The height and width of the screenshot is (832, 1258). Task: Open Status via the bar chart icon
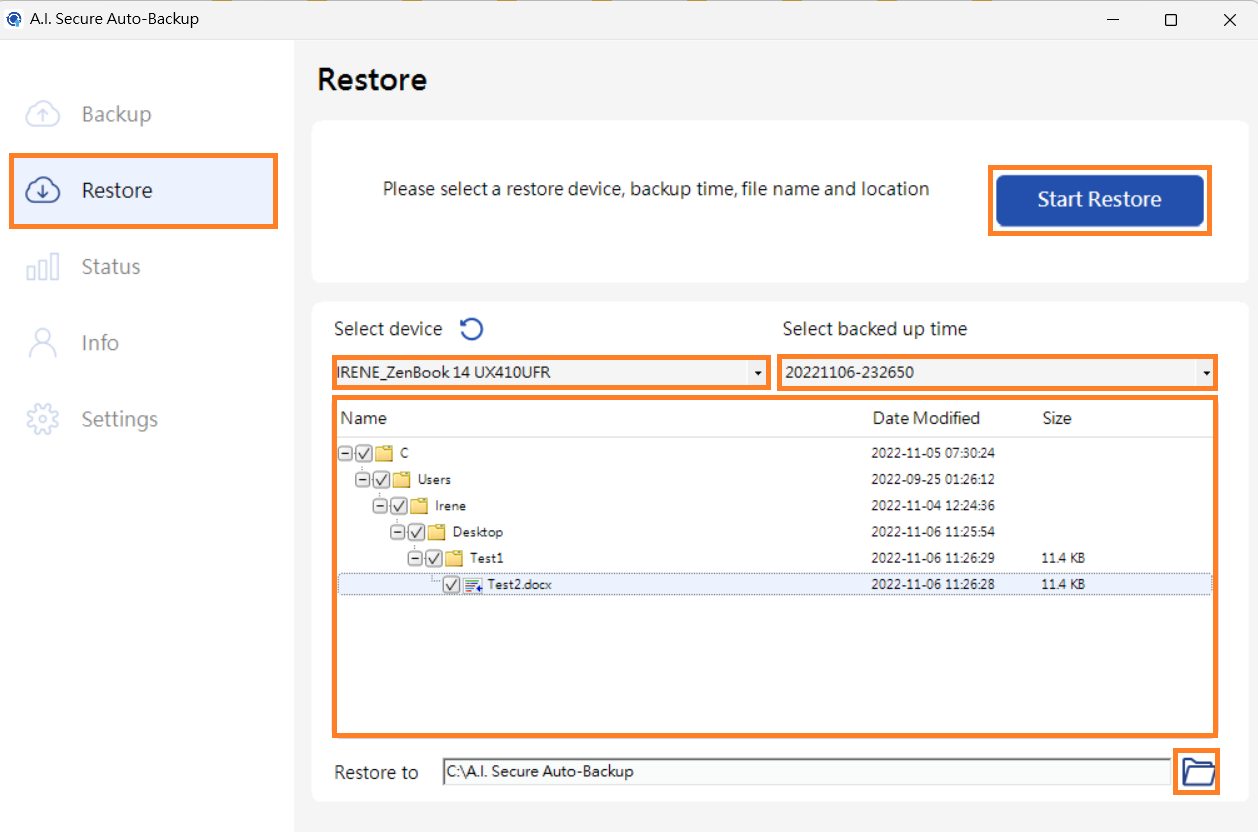43,266
